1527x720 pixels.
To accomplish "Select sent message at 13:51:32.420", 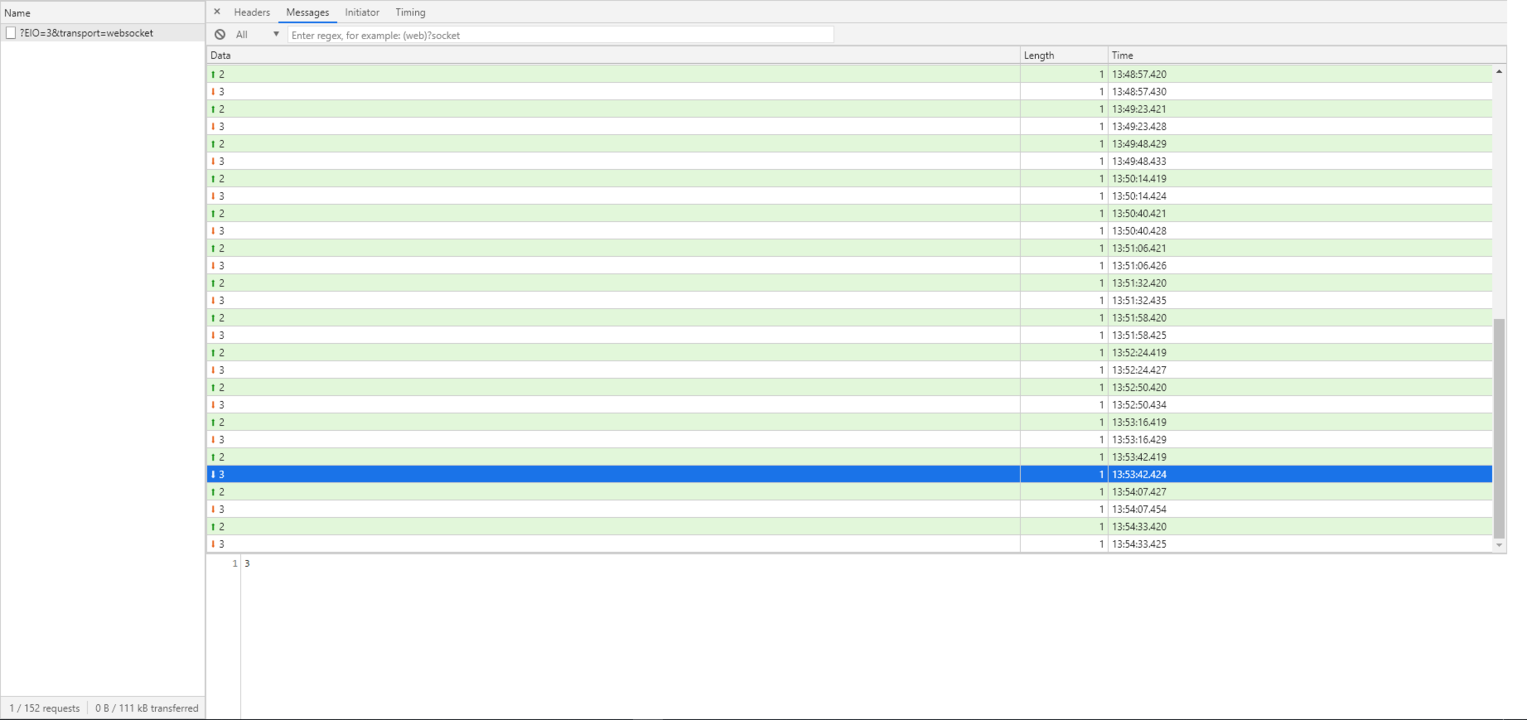I will tap(849, 283).
